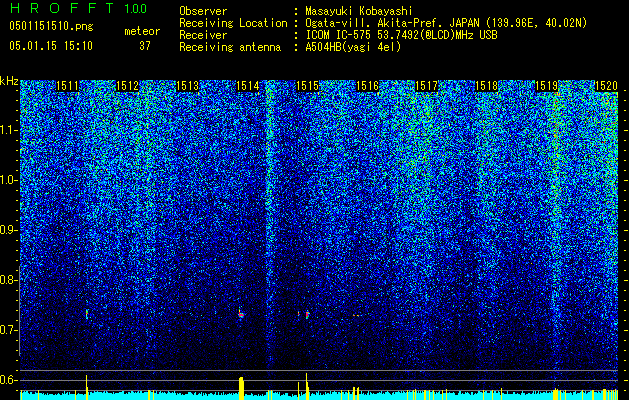Click the 1514 time marker label
This screenshot has height=400, width=629.
(248, 86)
